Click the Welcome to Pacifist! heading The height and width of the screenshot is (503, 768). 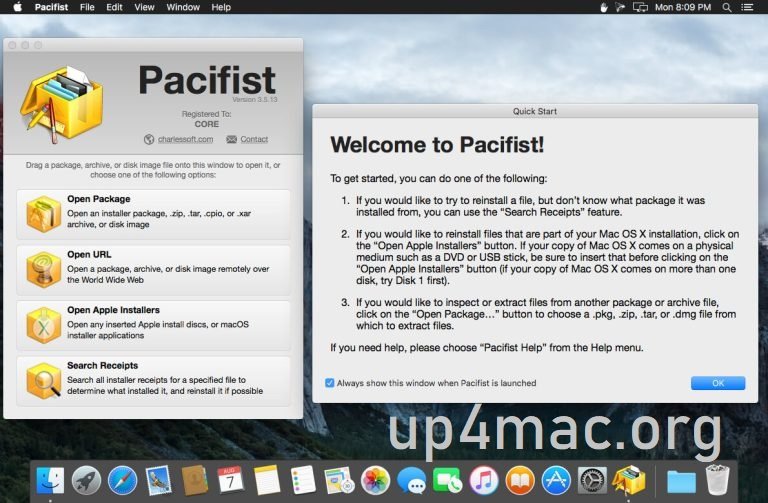[x=437, y=145]
